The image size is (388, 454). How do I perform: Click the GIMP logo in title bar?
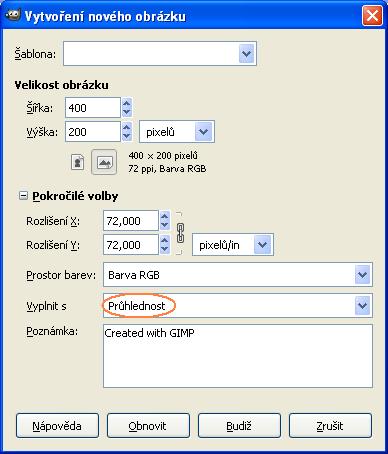coord(13,15)
